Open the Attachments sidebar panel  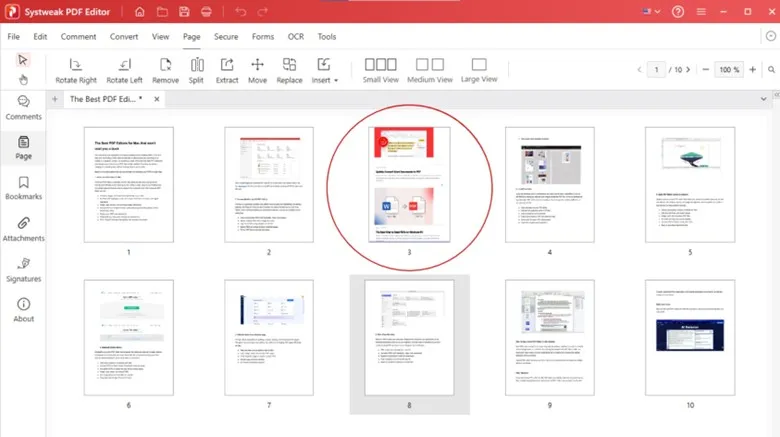point(23,228)
